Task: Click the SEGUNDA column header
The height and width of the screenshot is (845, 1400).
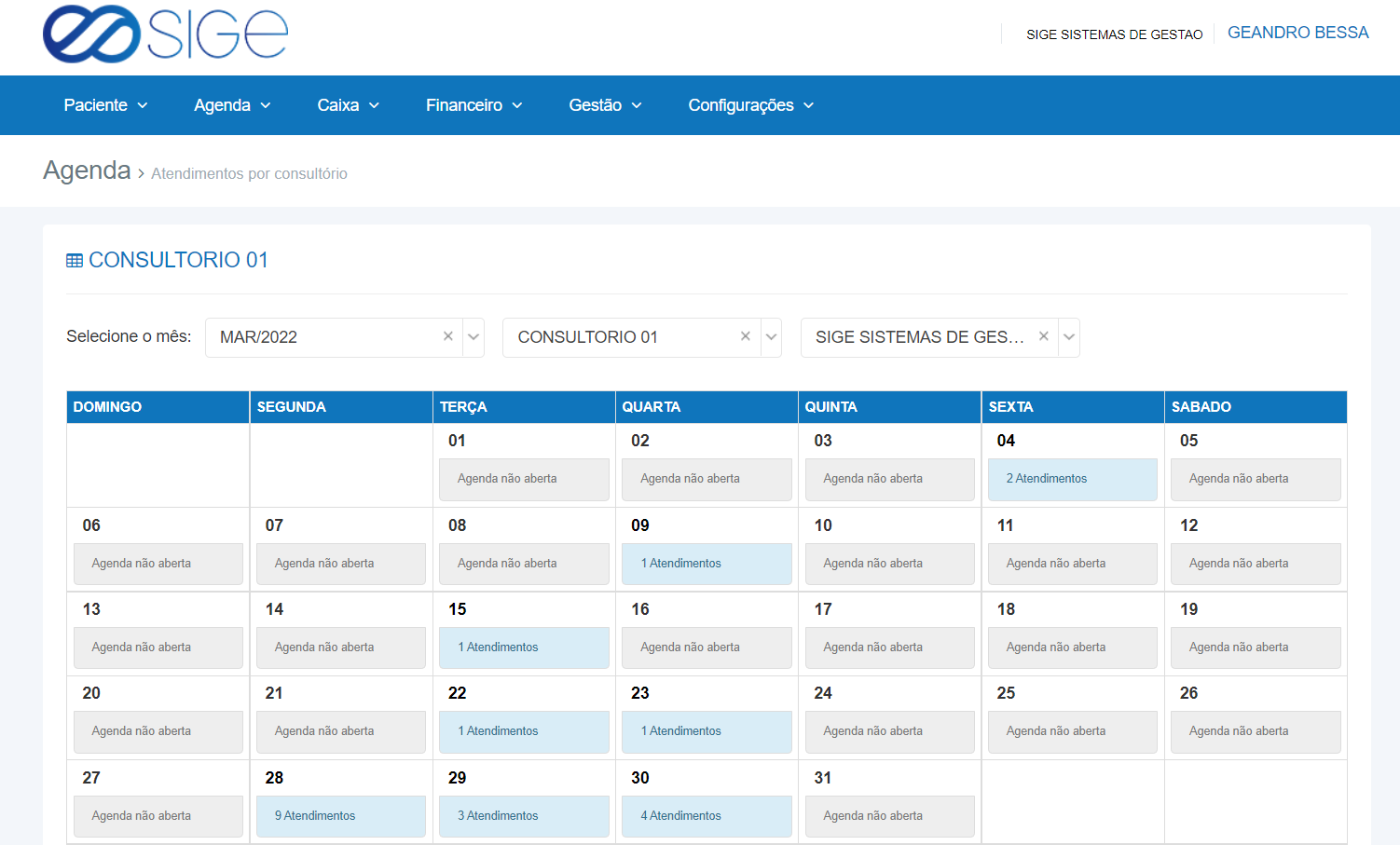Action: (341, 407)
